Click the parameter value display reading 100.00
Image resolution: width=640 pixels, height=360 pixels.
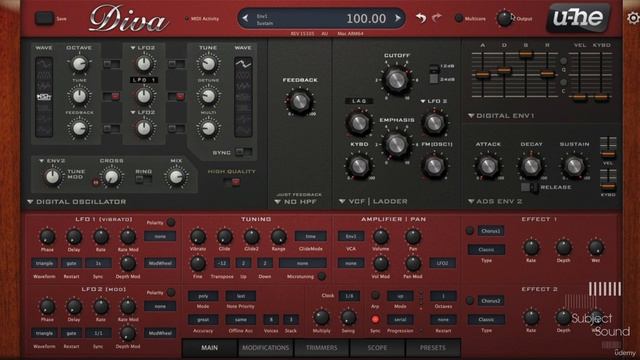click(366, 18)
